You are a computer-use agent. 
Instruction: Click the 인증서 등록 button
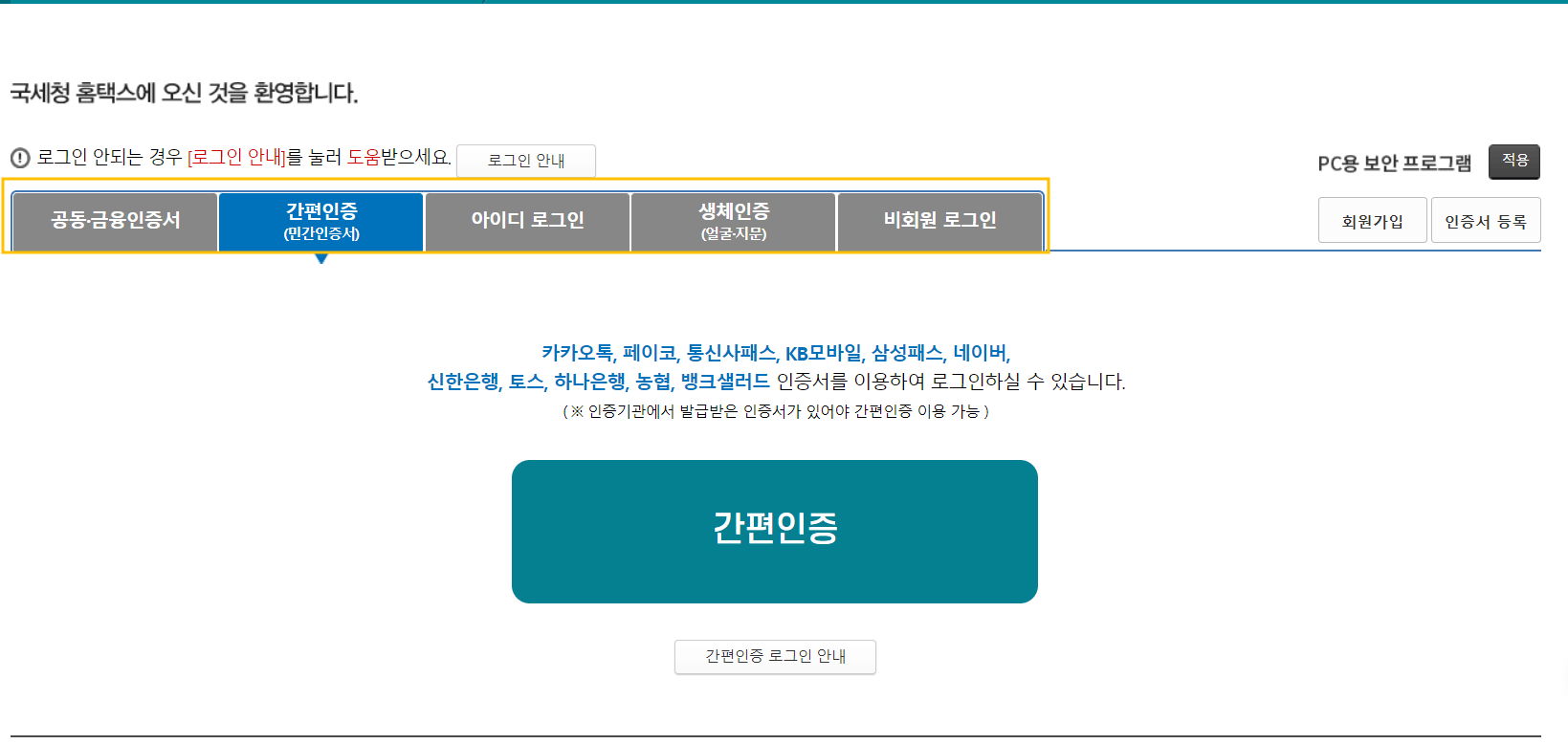tap(1486, 221)
